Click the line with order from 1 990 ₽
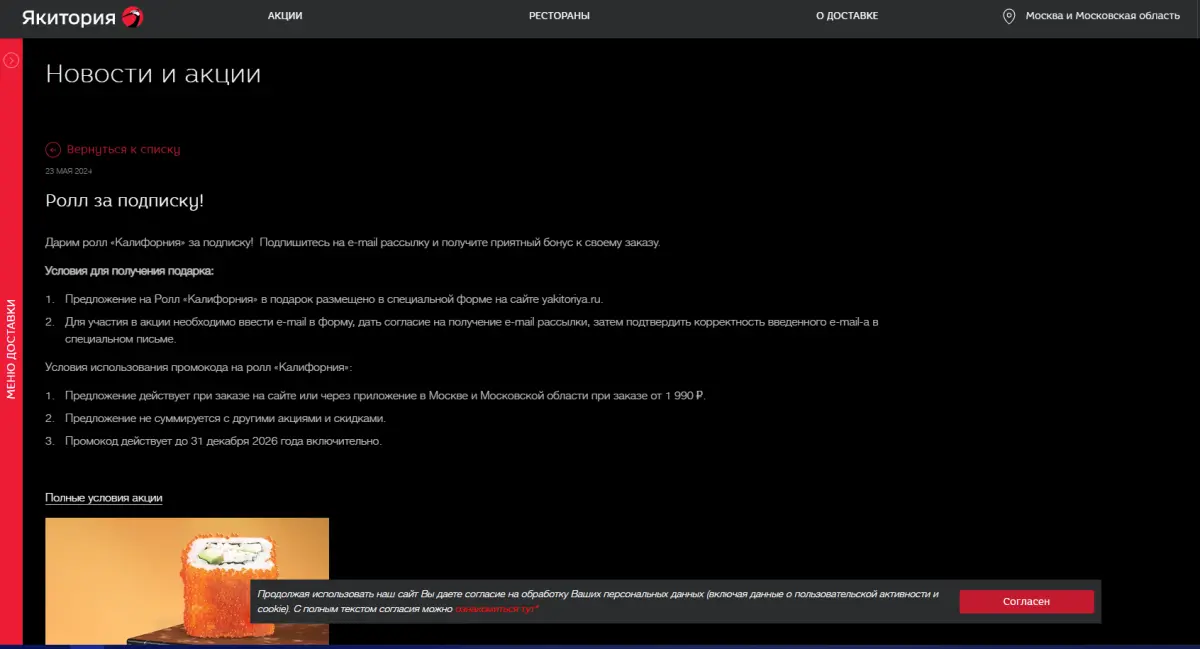Image resolution: width=1200 pixels, height=649 pixels. pos(385,397)
